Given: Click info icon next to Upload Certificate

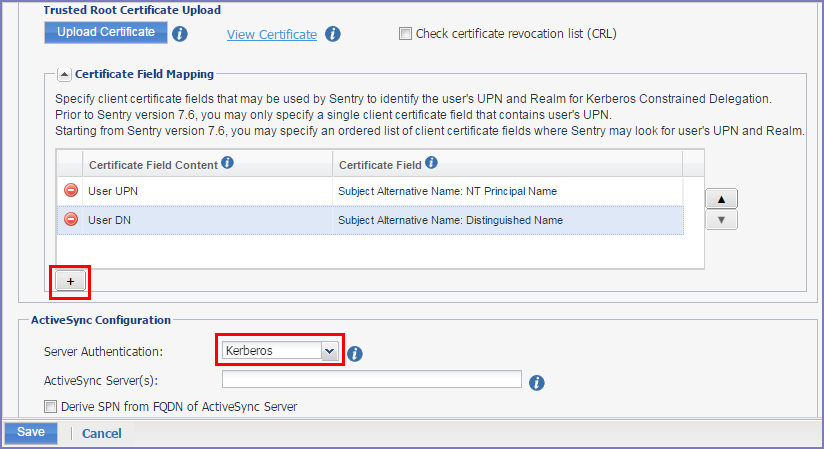Looking at the screenshot, I should (x=180, y=34).
